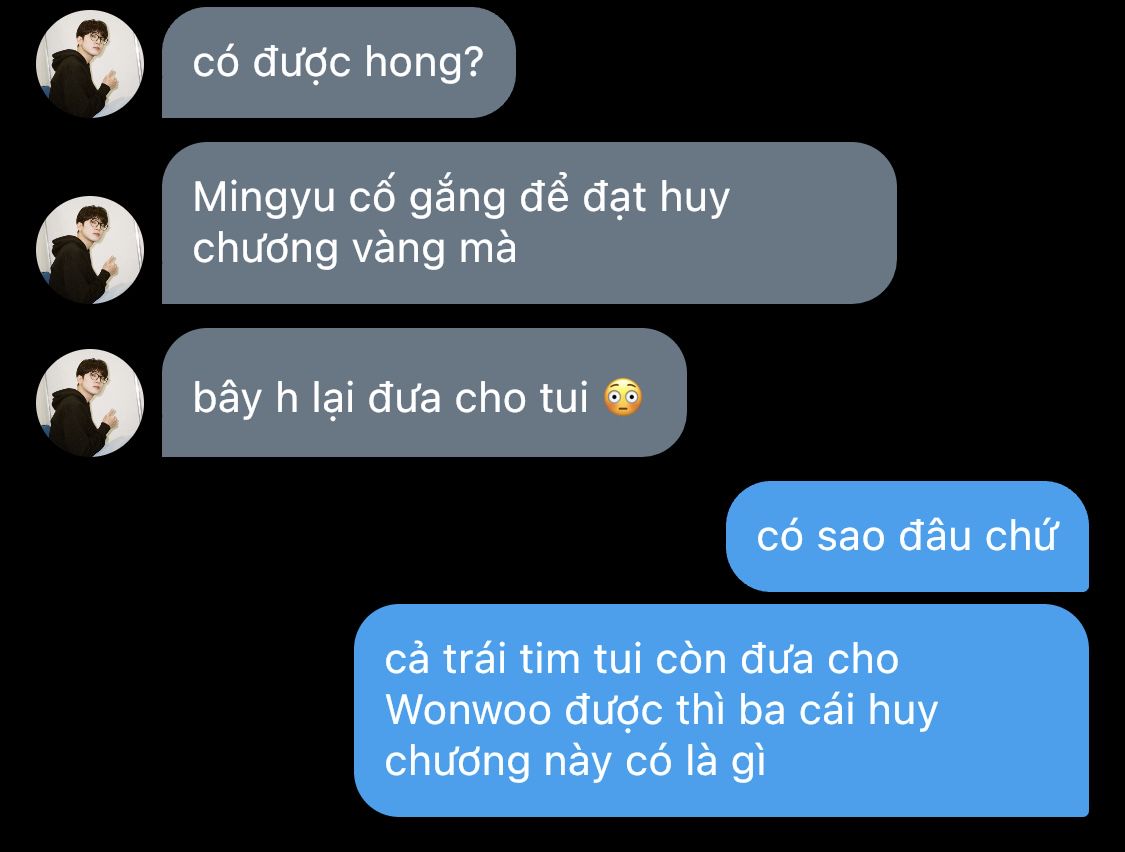Click avatar beside "bây h lại đưa" message
This screenshot has width=1125, height=852.
pyautogui.click(x=90, y=403)
